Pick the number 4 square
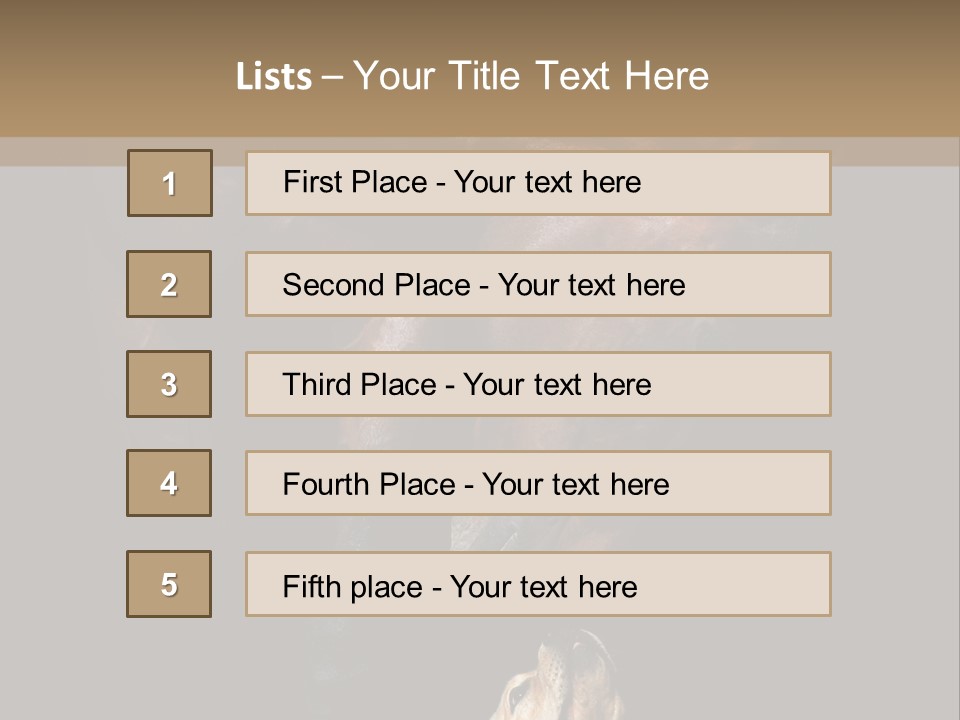The height and width of the screenshot is (720, 960). [169, 483]
